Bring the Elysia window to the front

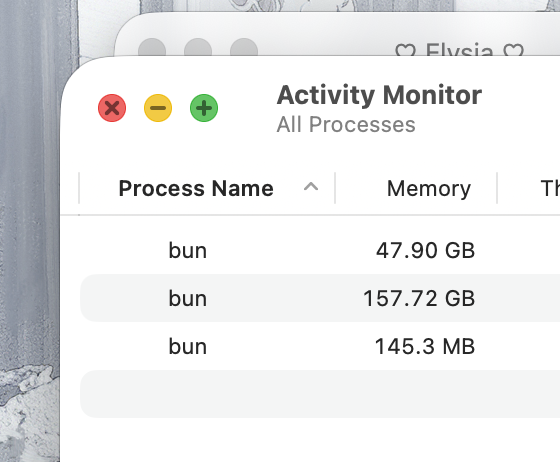coord(460,50)
